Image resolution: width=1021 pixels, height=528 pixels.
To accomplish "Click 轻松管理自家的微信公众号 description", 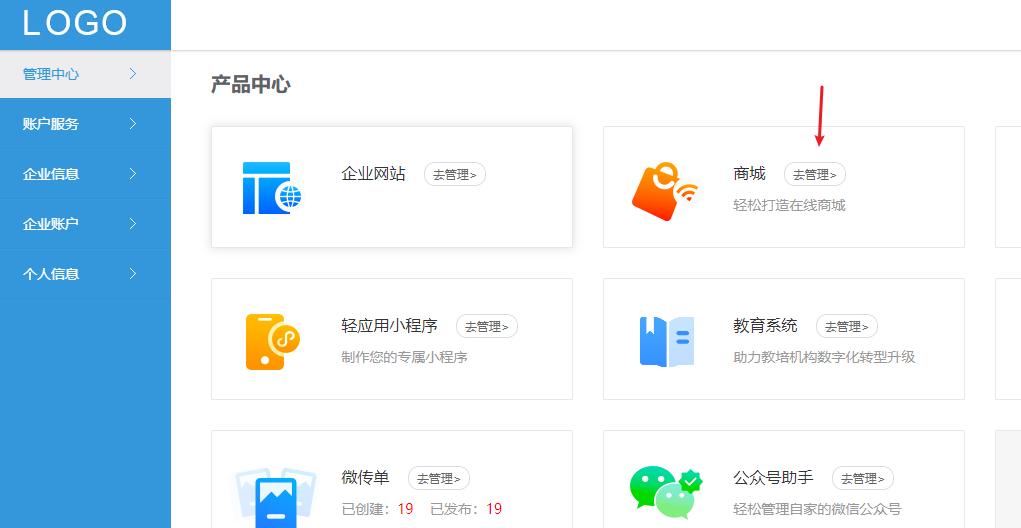I will pyautogui.click(x=817, y=509).
